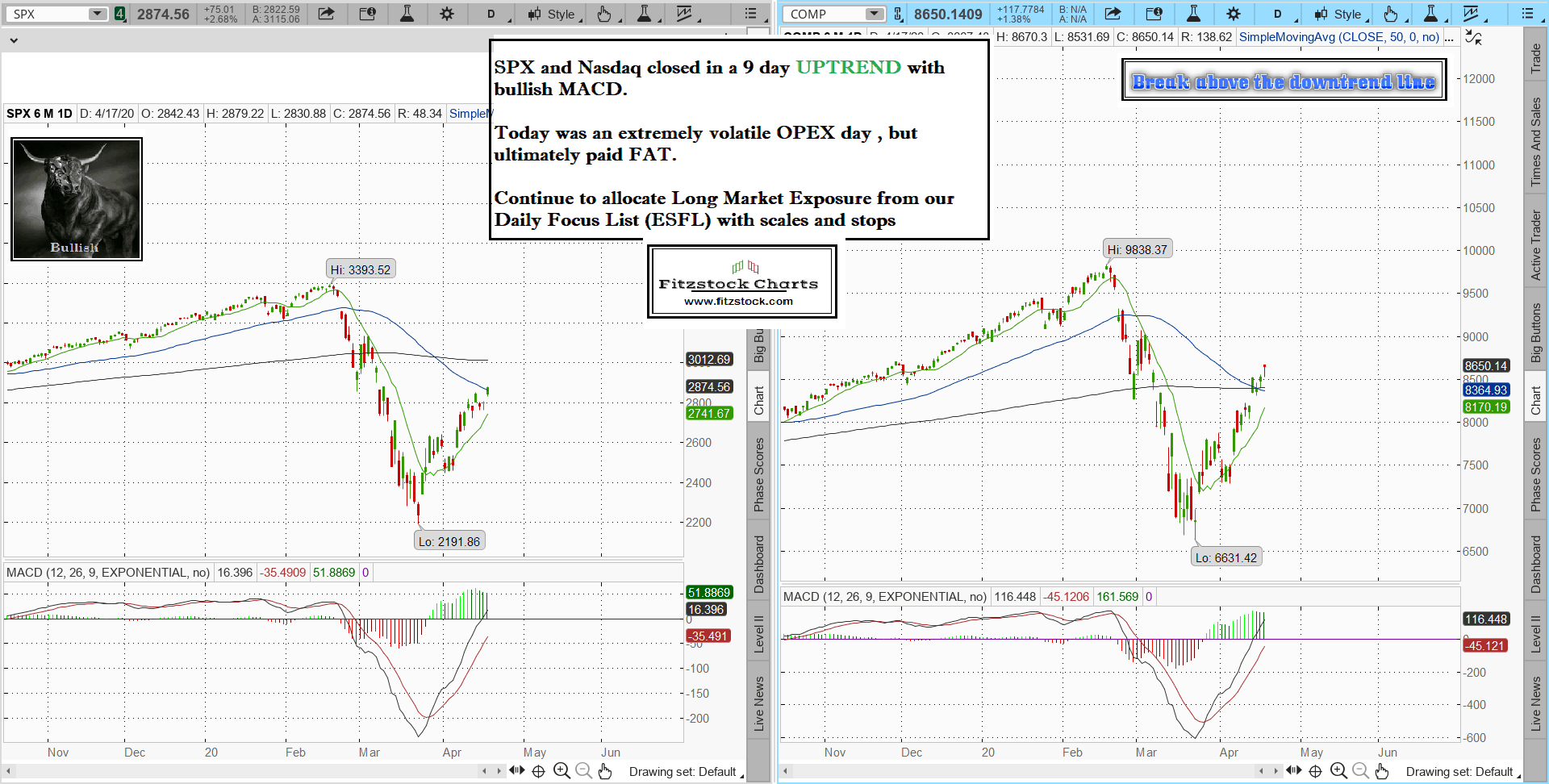Click zoom in magnifier on SPX chart
The width and height of the screenshot is (1549, 784).
pyautogui.click(x=562, y=771)
